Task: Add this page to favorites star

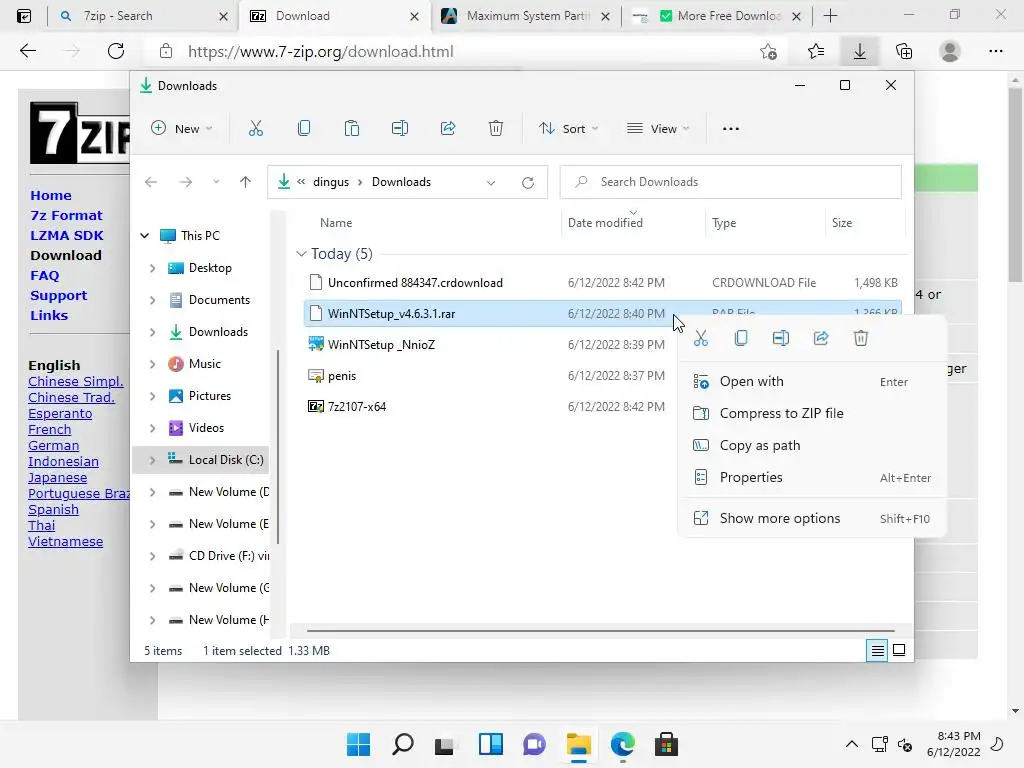Action: pyautogui.click(x=769, y=52)
